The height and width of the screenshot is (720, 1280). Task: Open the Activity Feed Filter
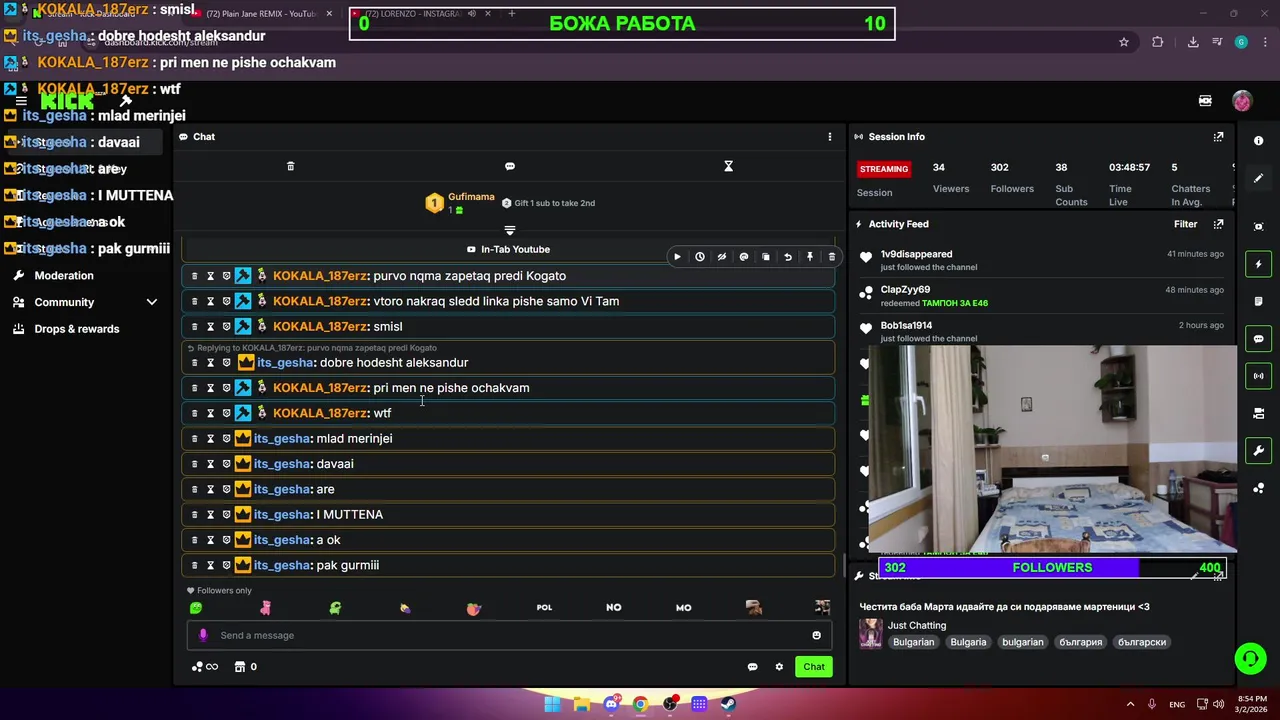(x=1185, y=224)
